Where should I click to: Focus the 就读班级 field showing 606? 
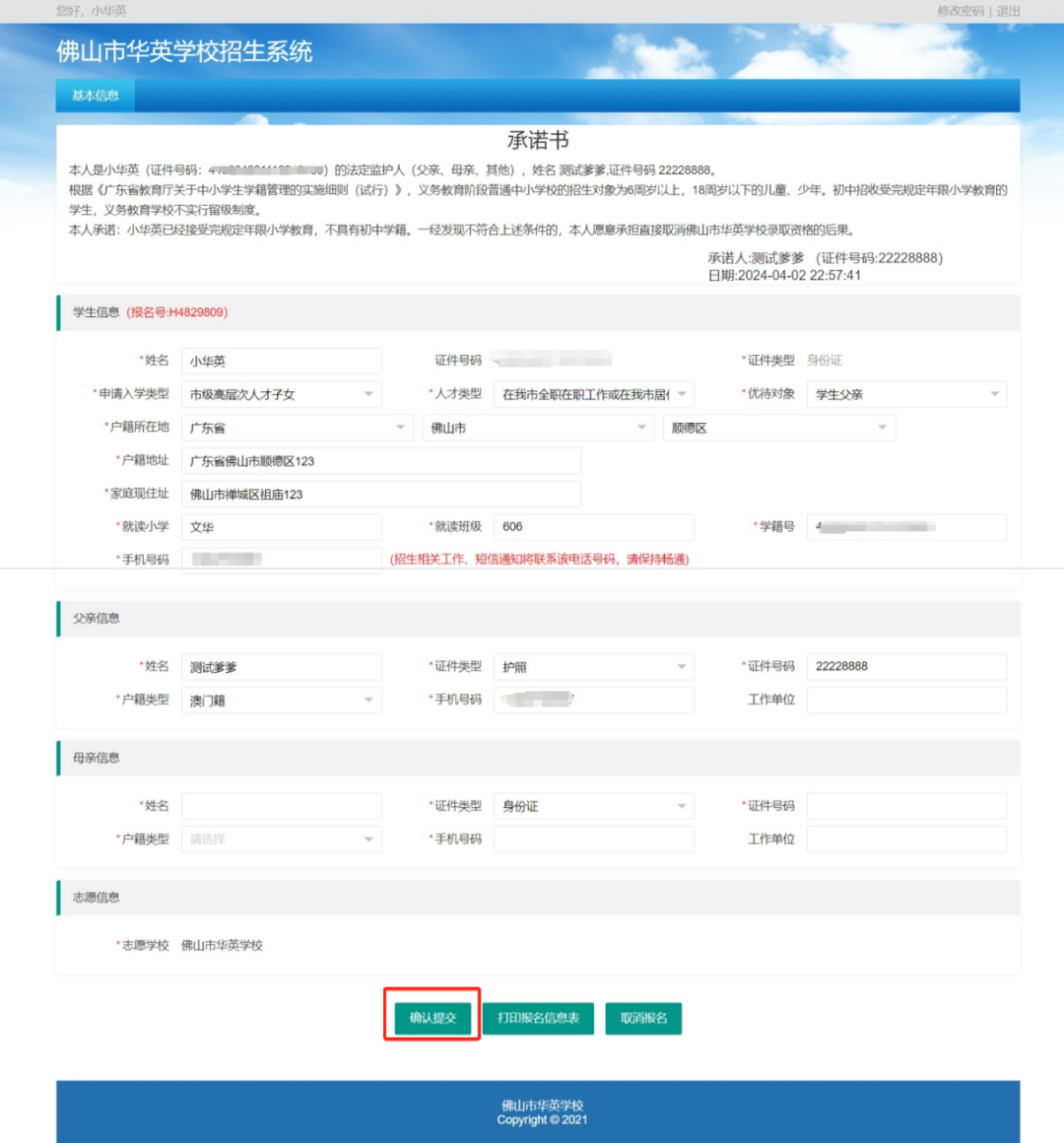coord(593,527)
